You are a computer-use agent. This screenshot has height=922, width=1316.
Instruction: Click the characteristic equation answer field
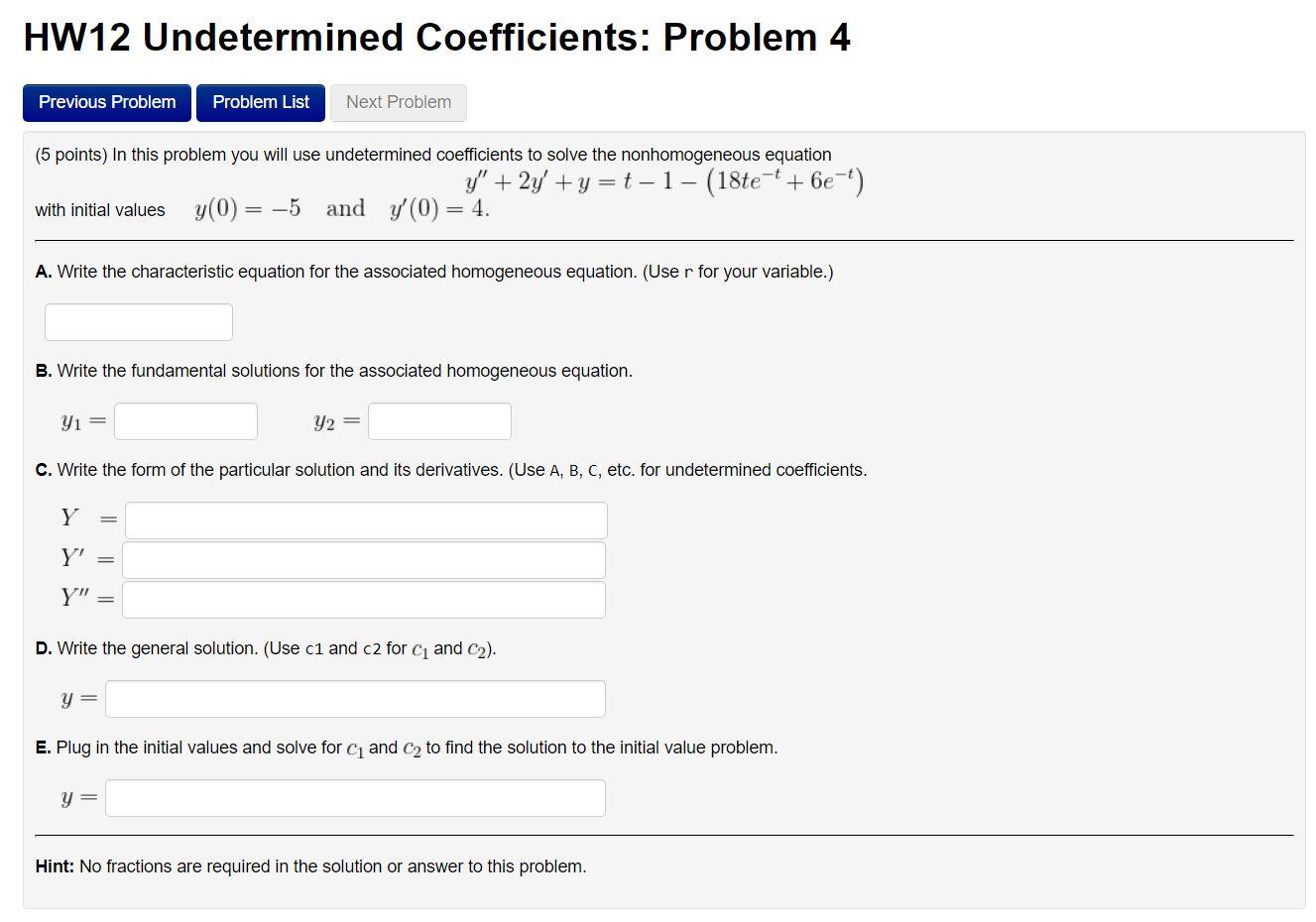point(138,321)
